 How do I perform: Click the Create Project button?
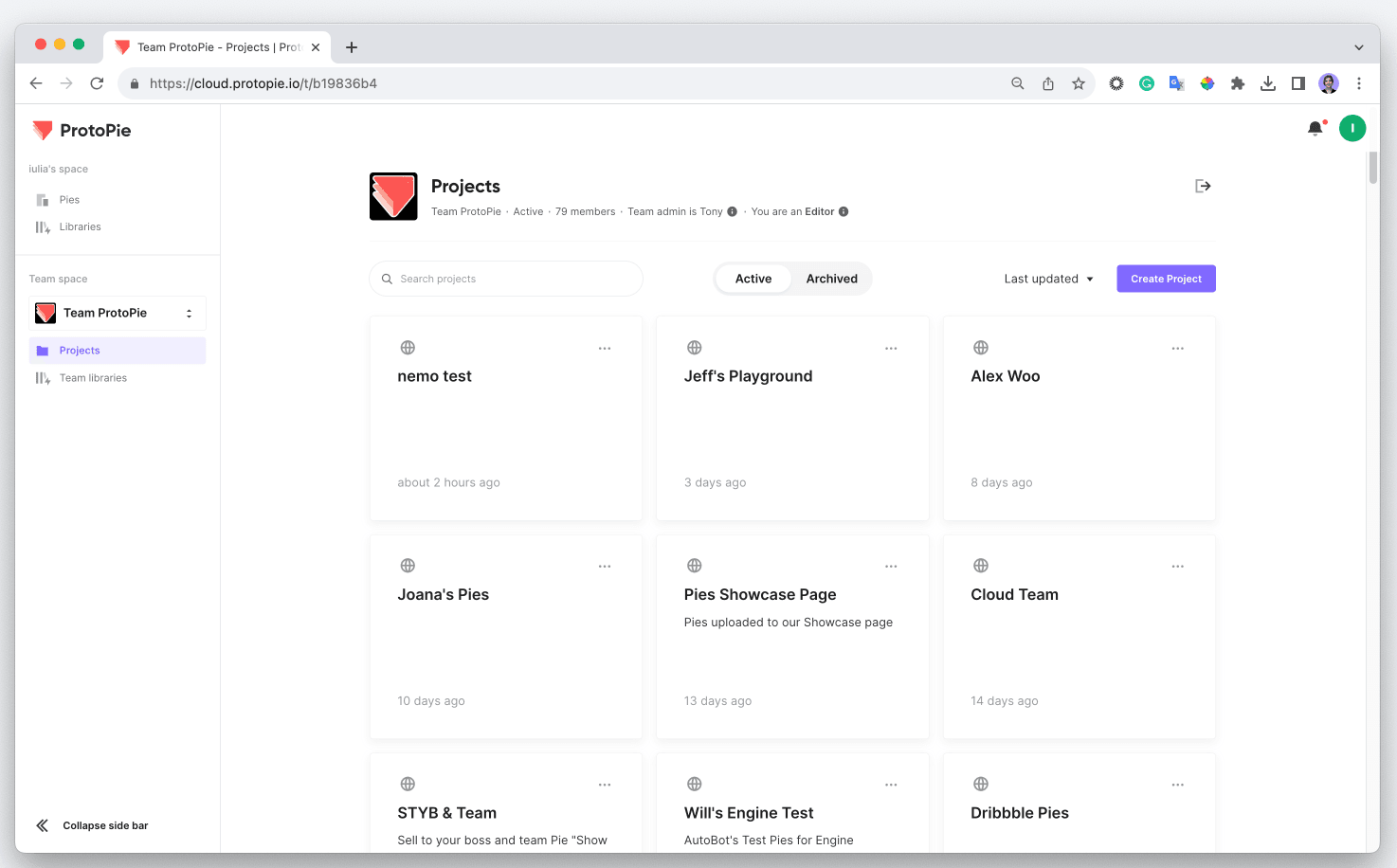1166,279
